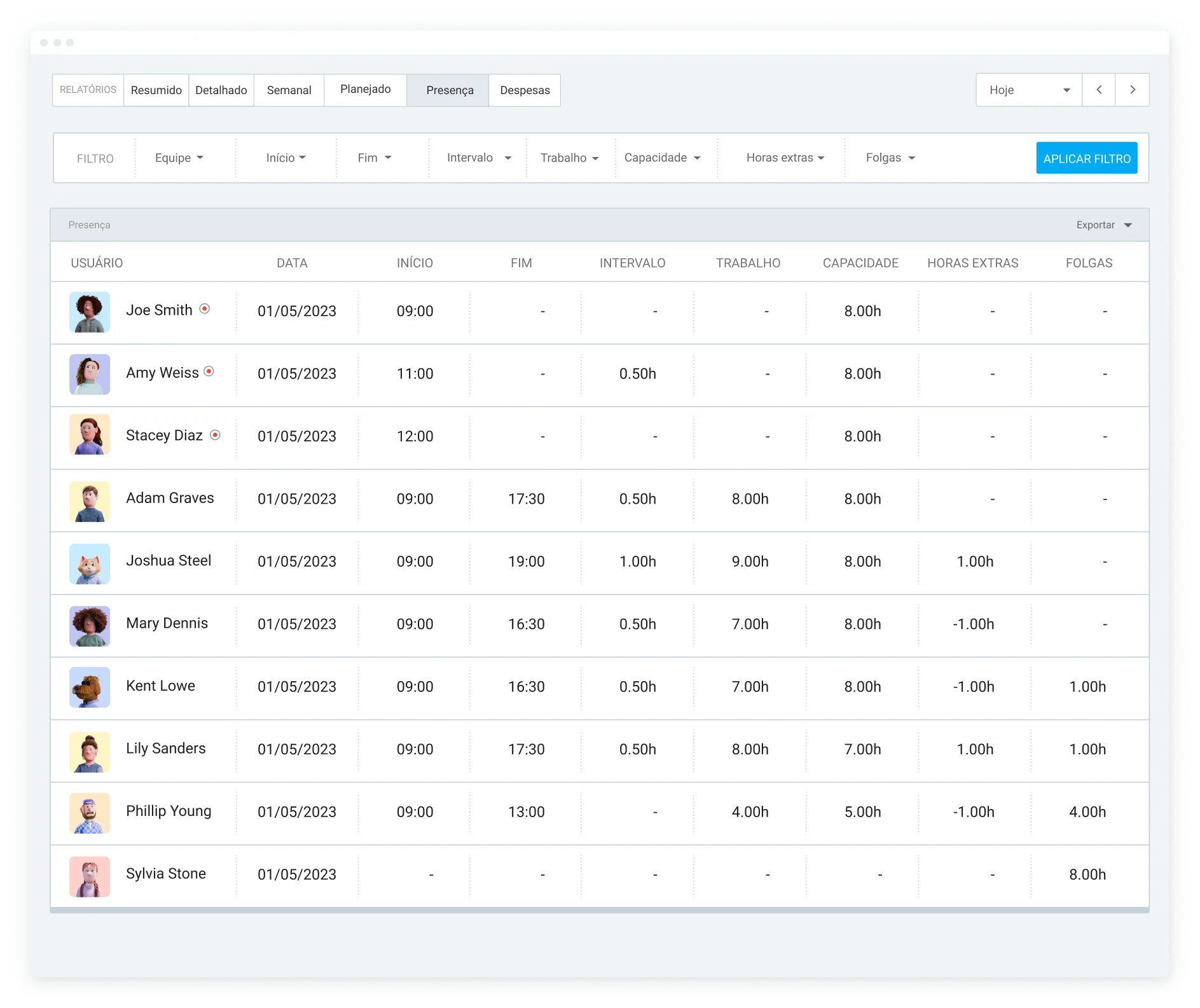Click Joshua Steel's cat avatar
This screenshot has height=1008, width=1200.
tap(89, 563)
